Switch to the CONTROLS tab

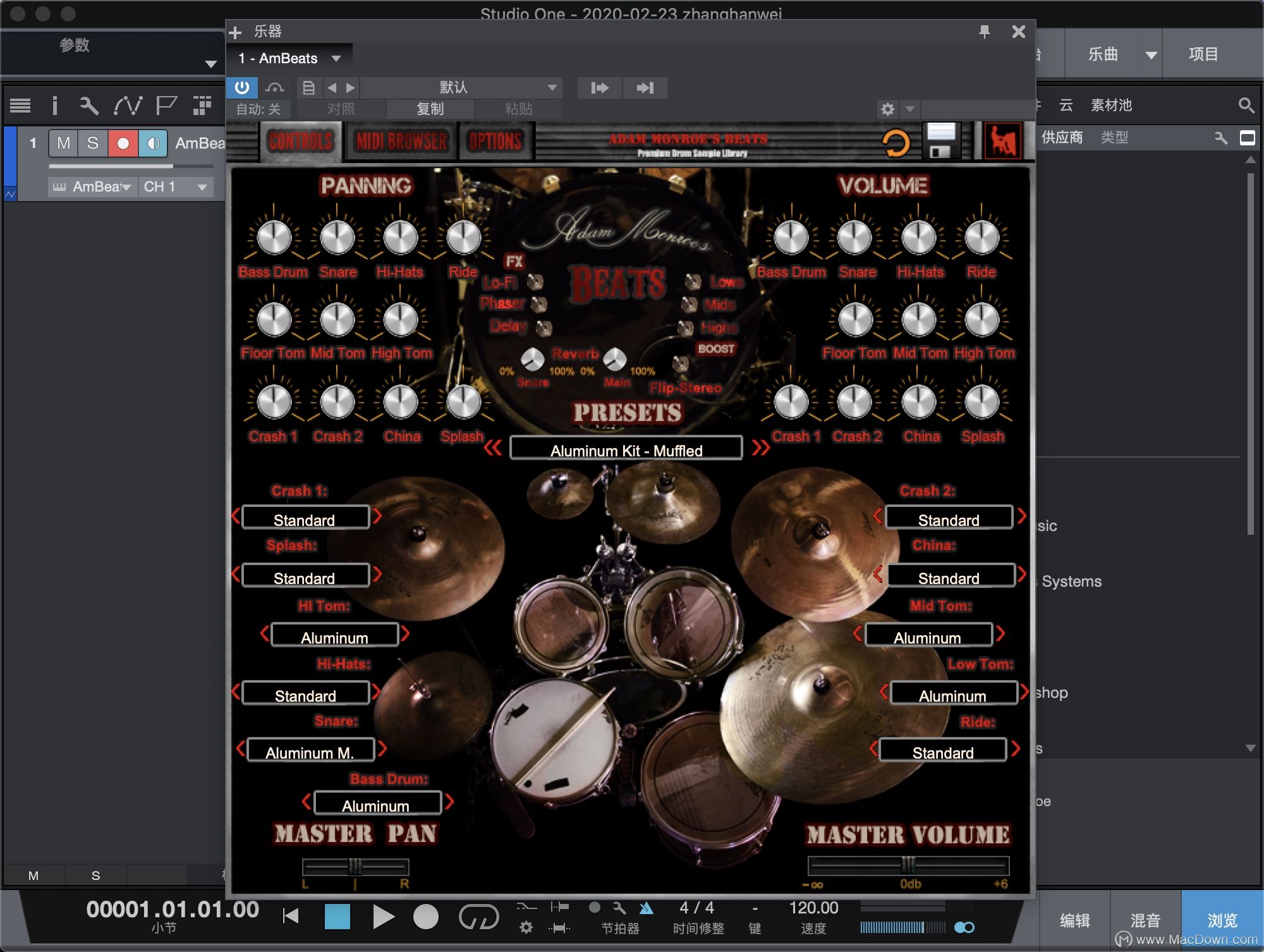point(301,142)
